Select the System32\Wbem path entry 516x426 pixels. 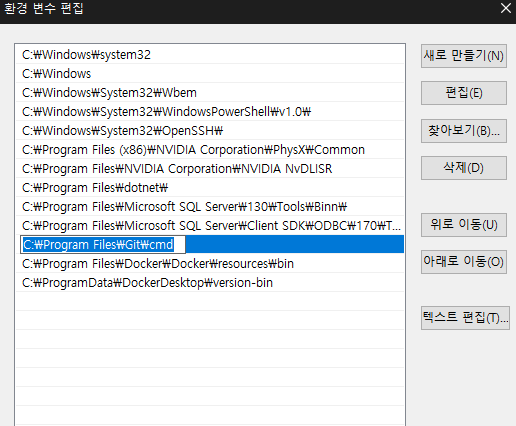tap(210, 92)
